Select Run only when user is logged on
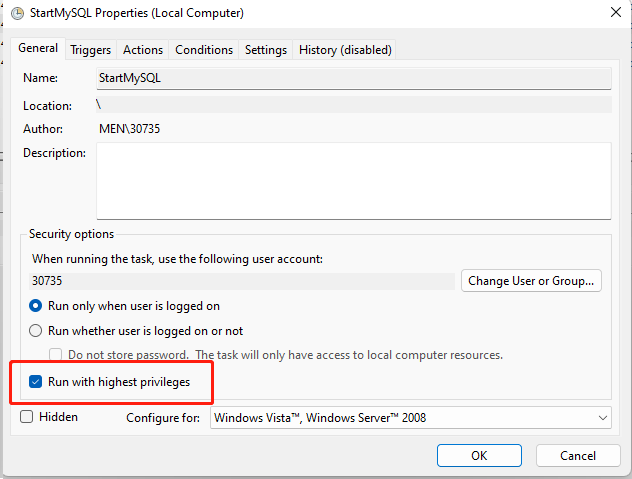632x479 pixels. click(37, 306)
